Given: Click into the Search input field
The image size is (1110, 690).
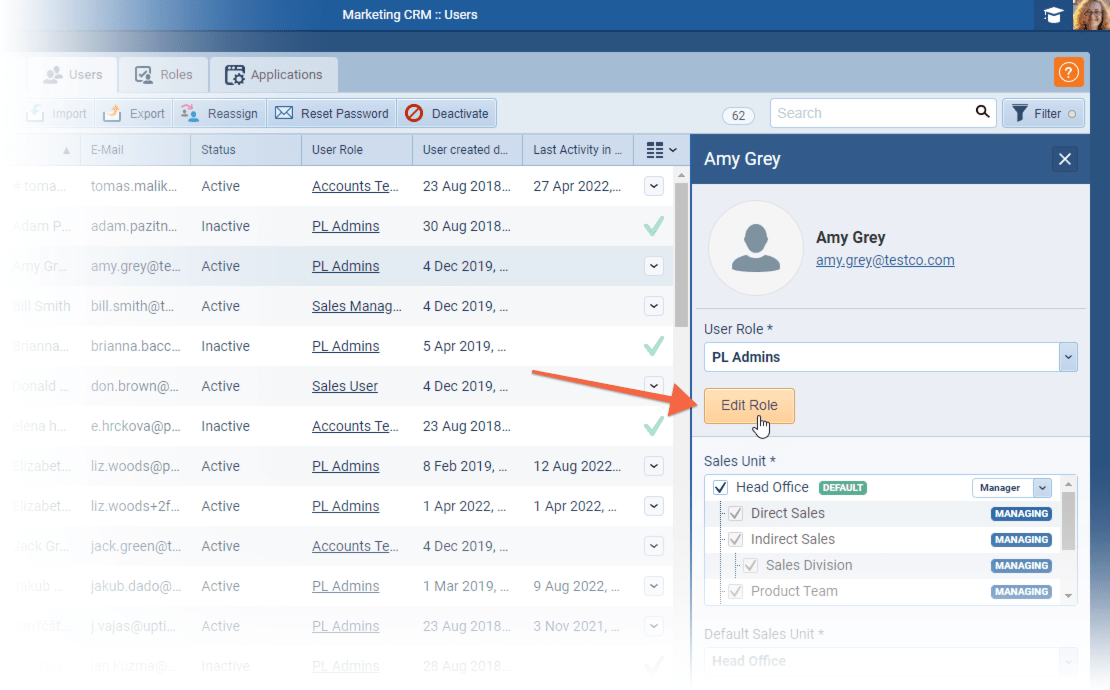Looking at the screenshot, I should [x=870, y=113].
